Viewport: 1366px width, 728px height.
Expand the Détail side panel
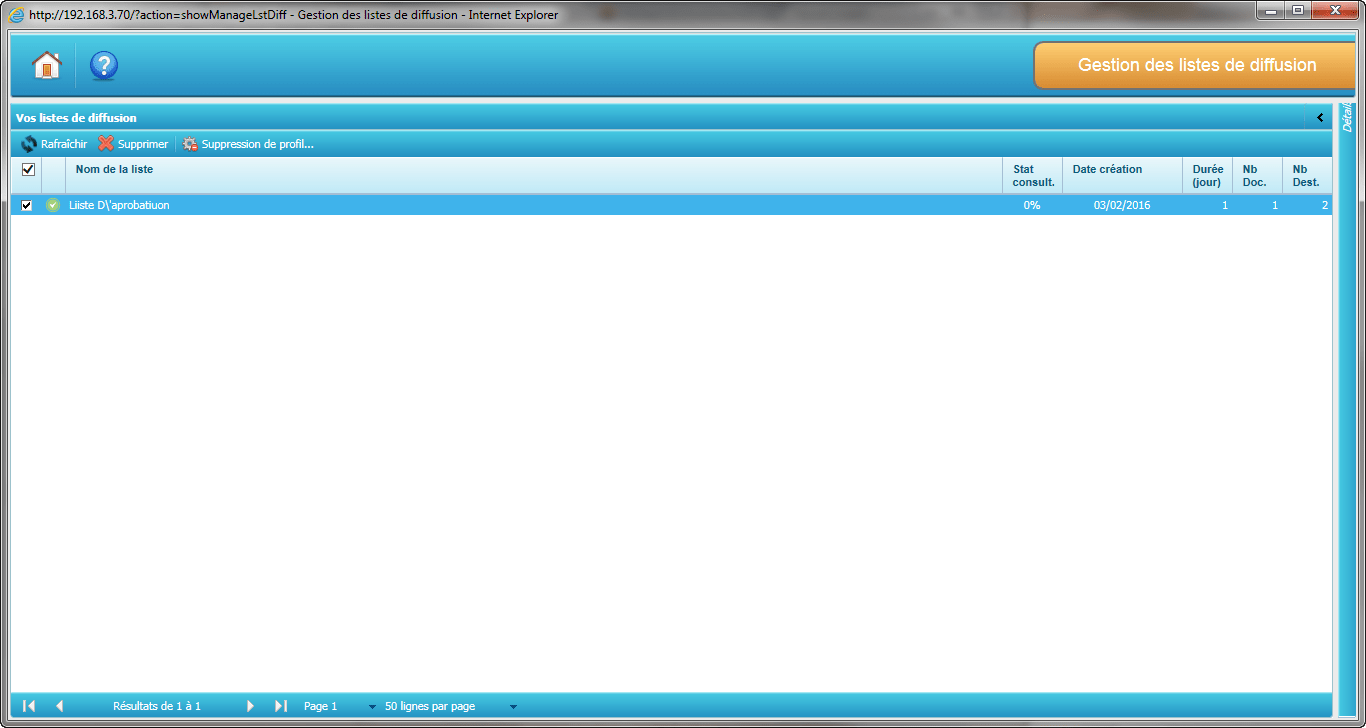(1347, 118)
